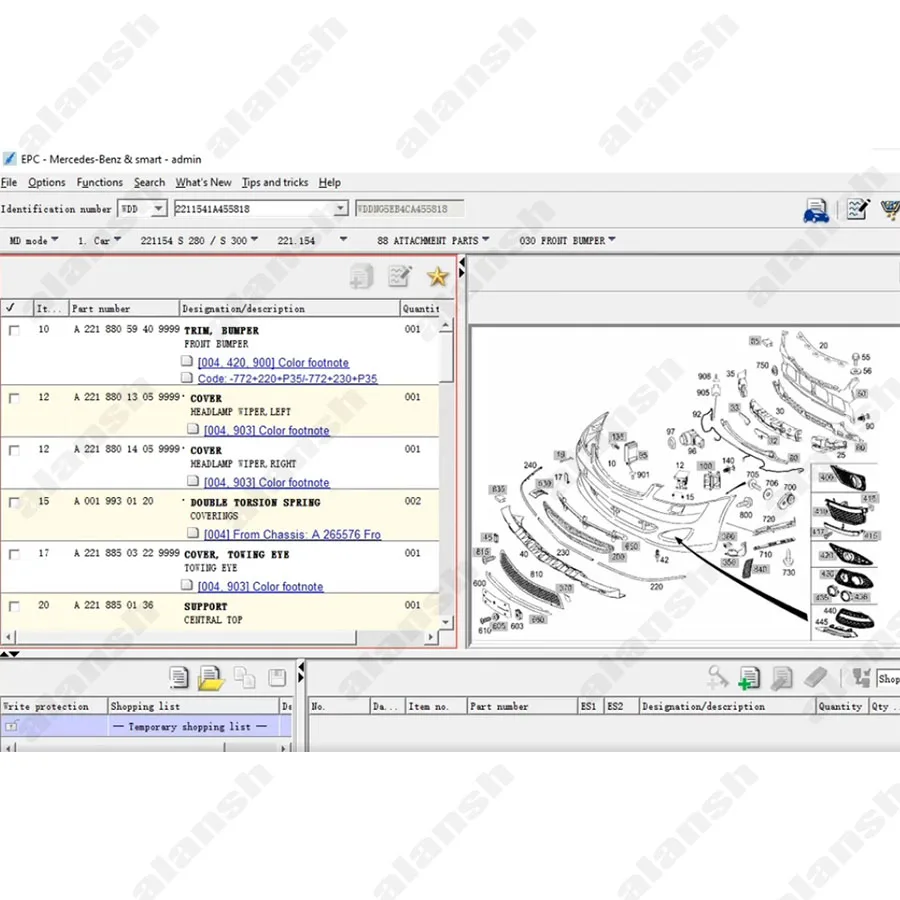Click the parts list scroll down arrow
The image size is (900, 900).
tap(446, 622)
